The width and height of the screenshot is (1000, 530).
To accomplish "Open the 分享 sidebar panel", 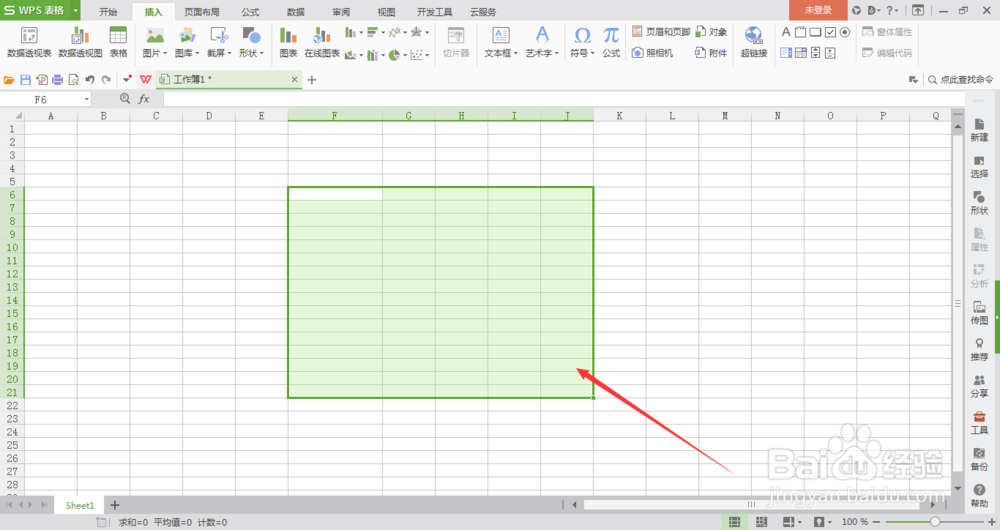I will click(979, 386).
